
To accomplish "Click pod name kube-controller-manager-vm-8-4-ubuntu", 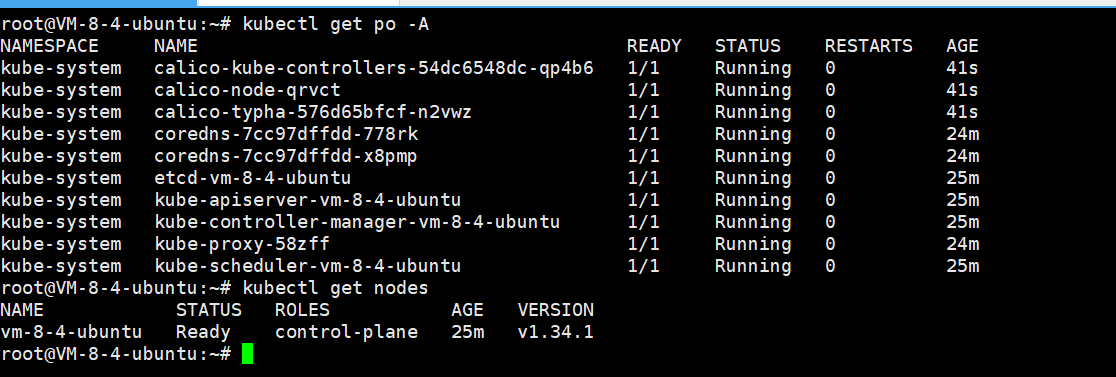I will [357, 223].
